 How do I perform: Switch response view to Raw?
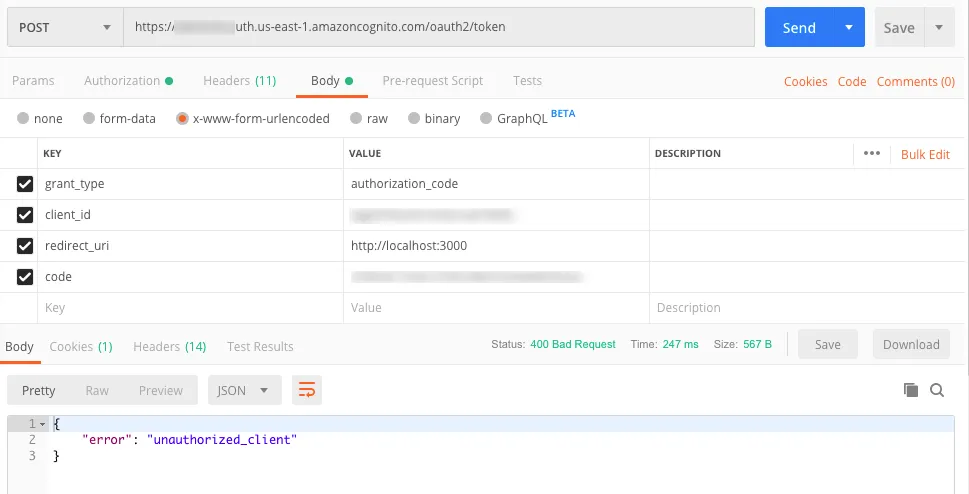pyautogui.click(x=97, y=390)
